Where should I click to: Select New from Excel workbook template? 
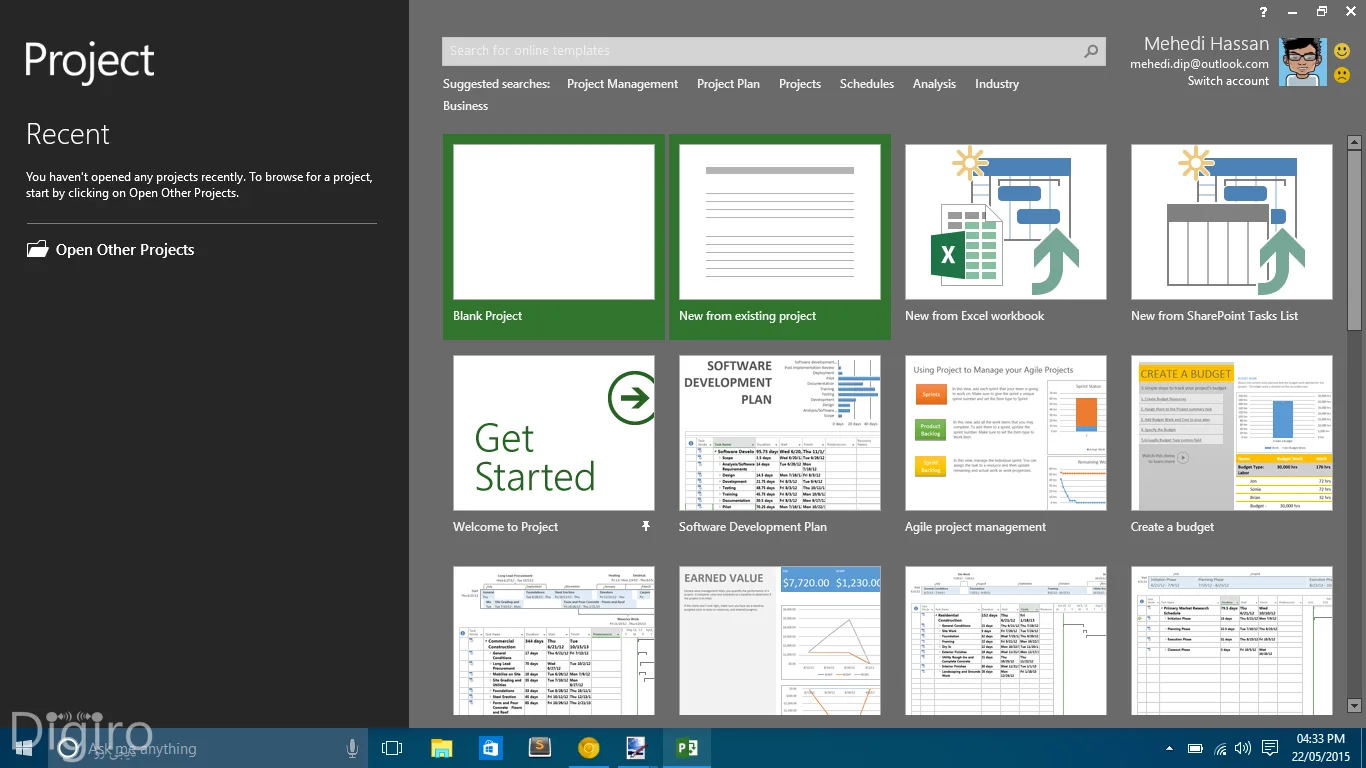(x=1006, y=237)
